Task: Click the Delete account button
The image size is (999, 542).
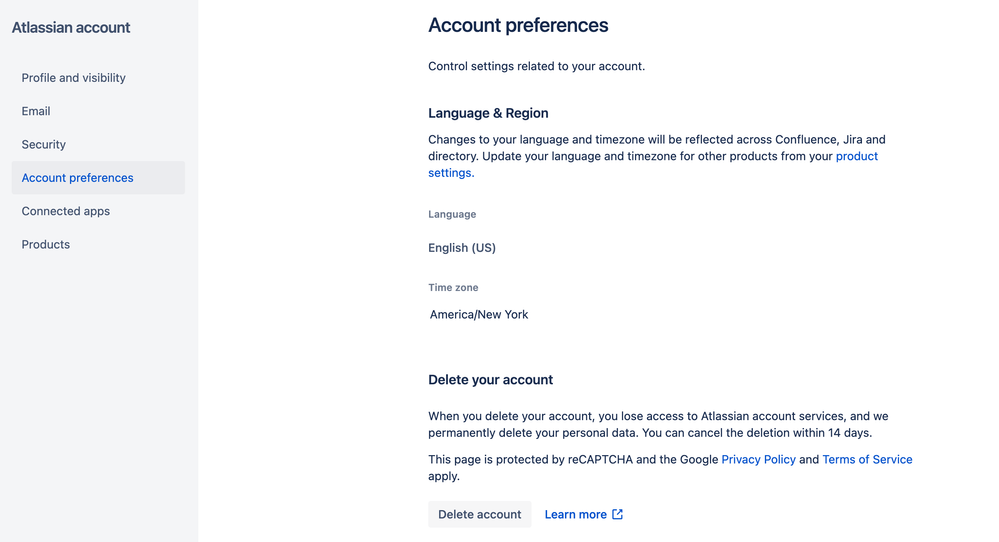Action: click(480, 514)
